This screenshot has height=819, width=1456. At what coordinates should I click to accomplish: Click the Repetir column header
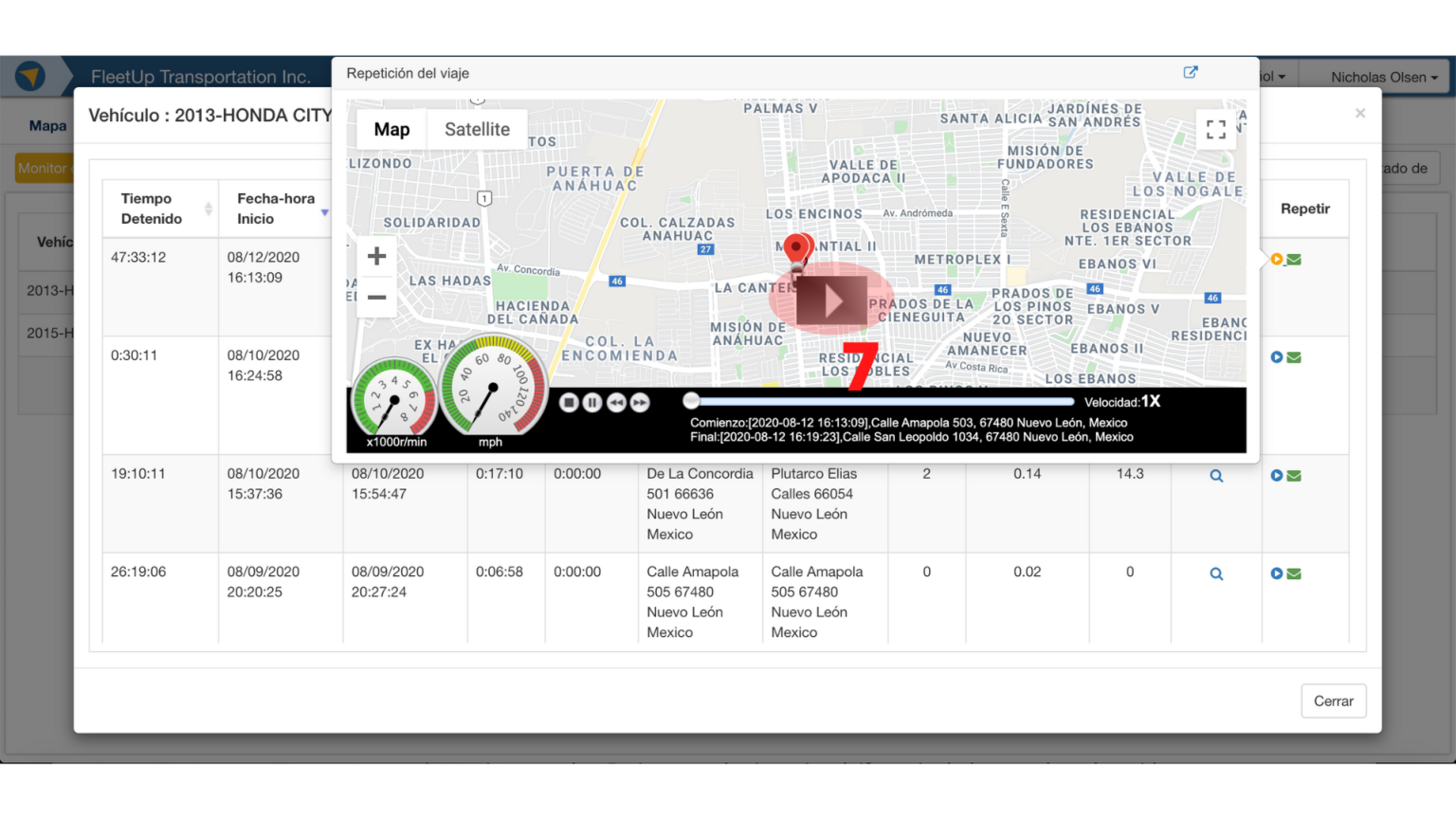[x=1305, y=209]
